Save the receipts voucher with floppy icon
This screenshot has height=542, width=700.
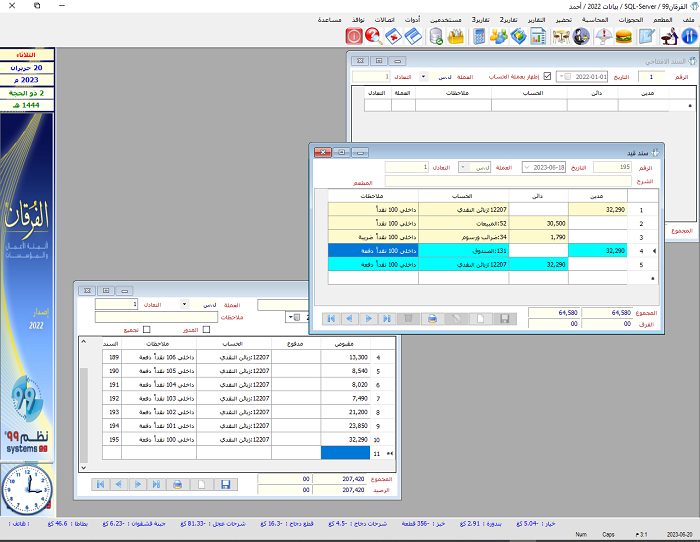coord(226,485)
